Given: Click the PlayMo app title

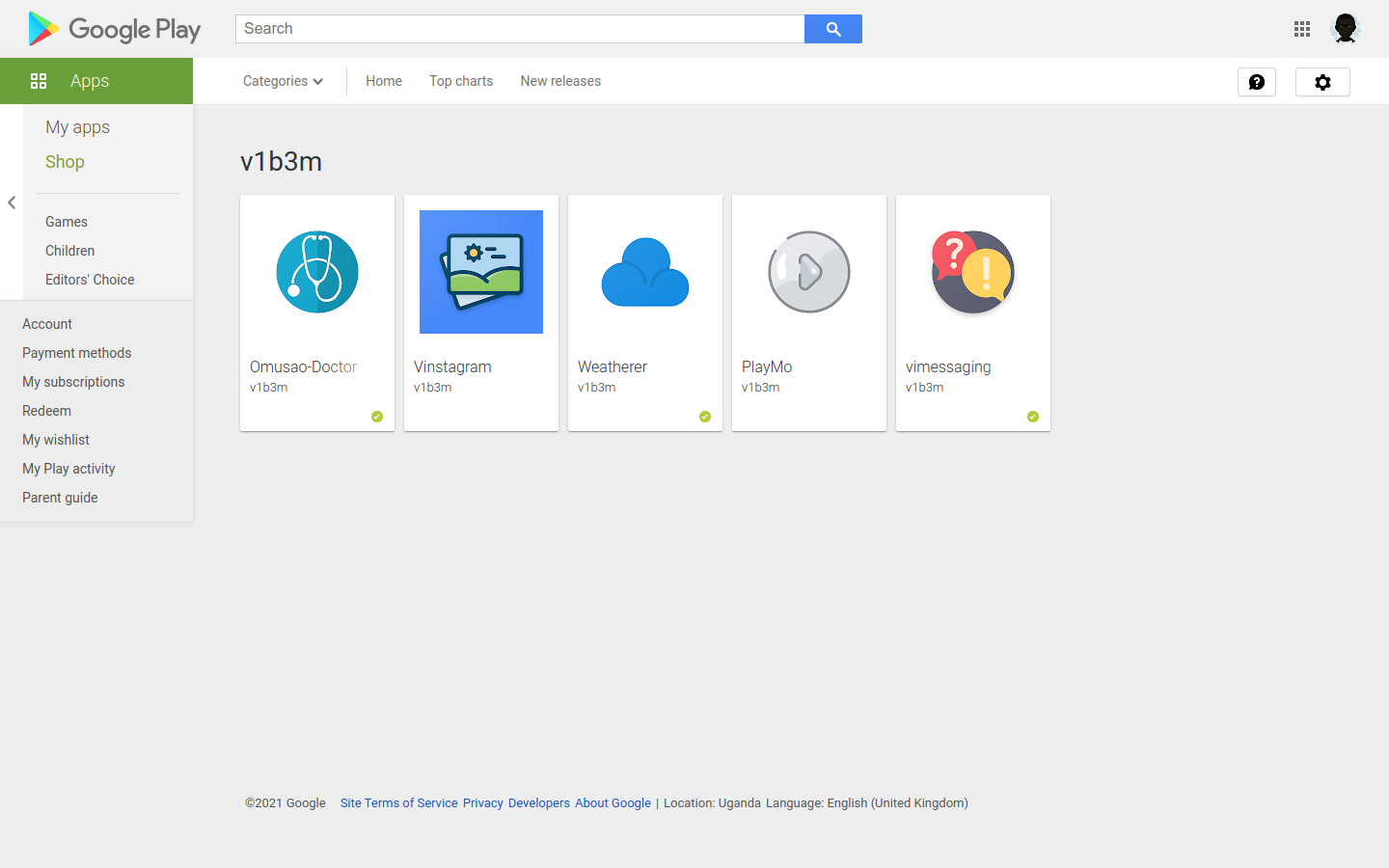Looking at the screenshot, I should 767,366.
